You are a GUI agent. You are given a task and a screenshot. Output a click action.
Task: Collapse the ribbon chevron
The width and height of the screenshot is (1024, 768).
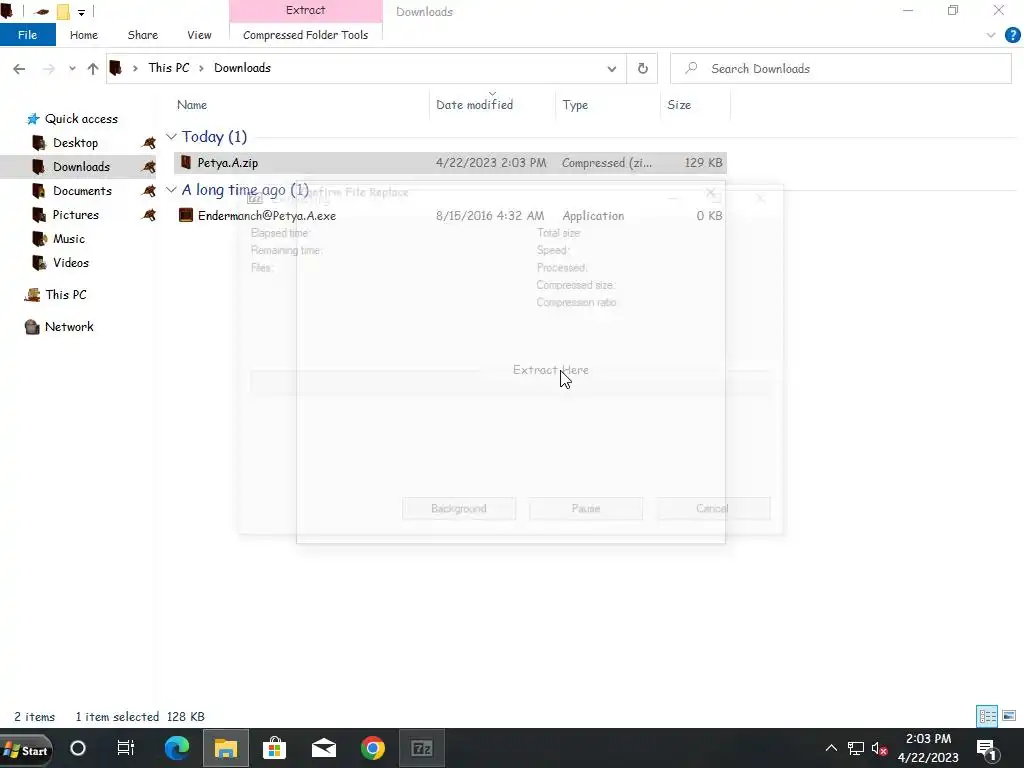(991, 35)
